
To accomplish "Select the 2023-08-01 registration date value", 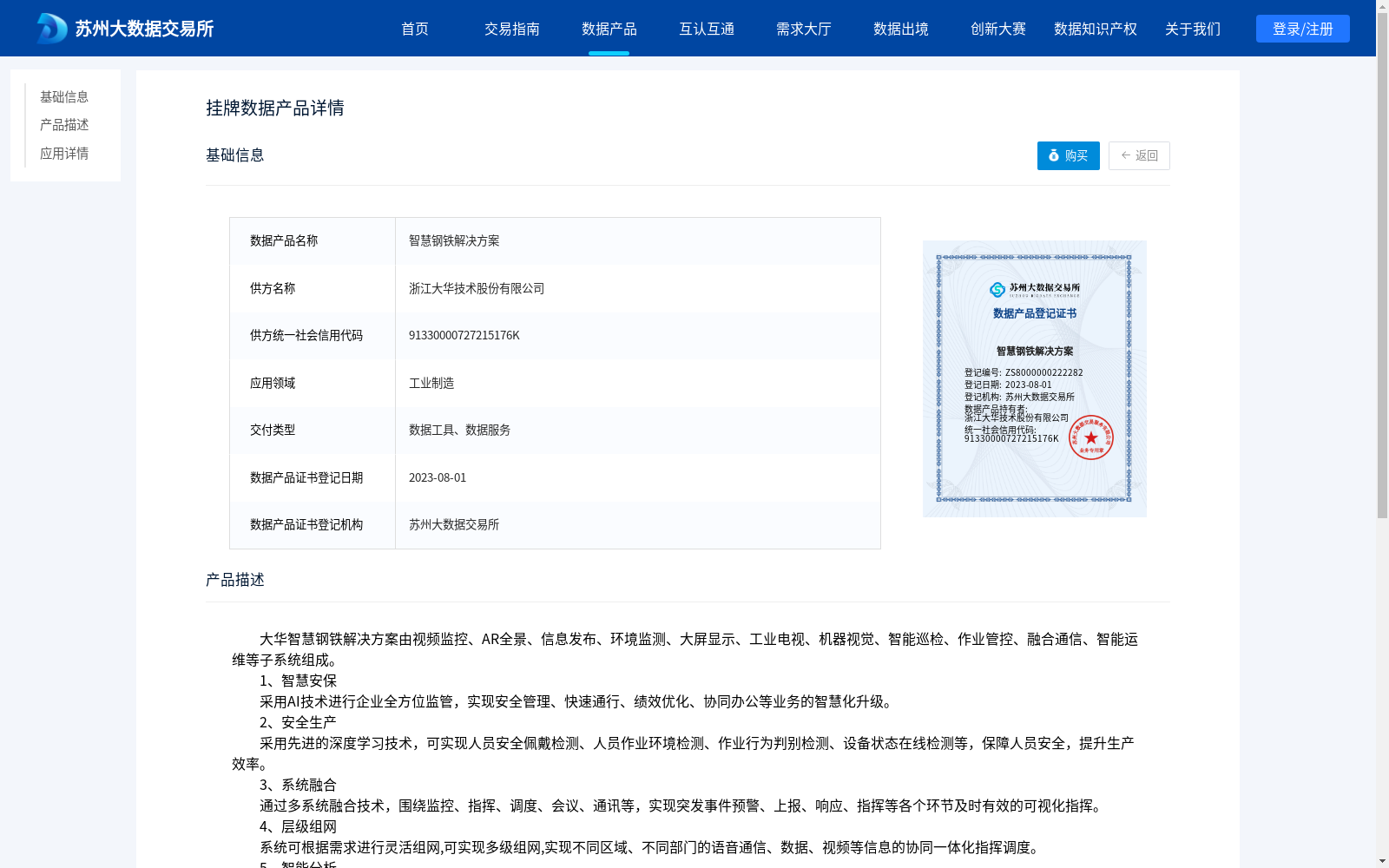I will (x=638, y=477).
